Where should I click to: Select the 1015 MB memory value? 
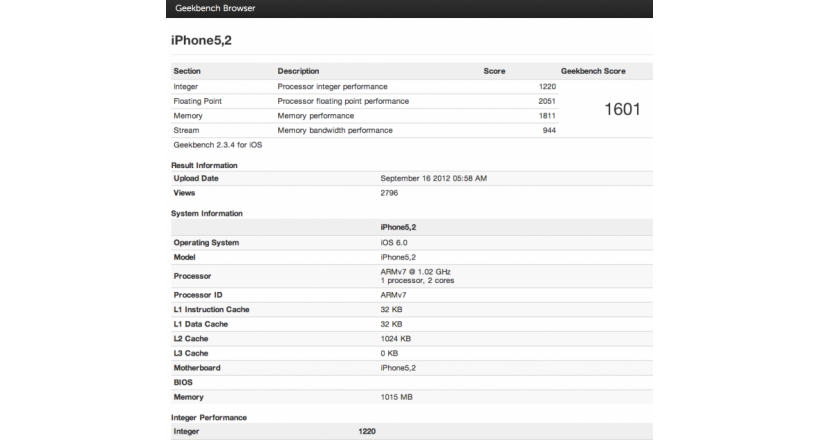pos(396,398)
